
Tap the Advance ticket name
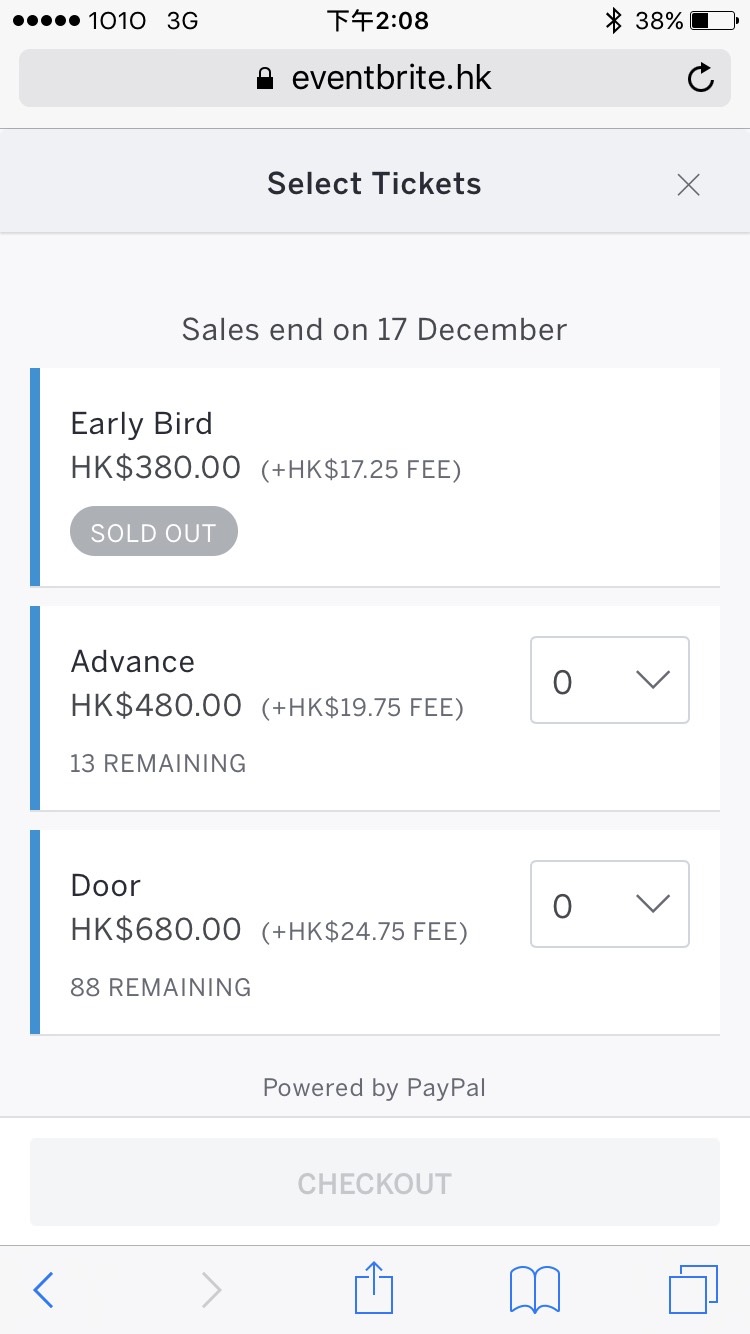coord(132,662)
